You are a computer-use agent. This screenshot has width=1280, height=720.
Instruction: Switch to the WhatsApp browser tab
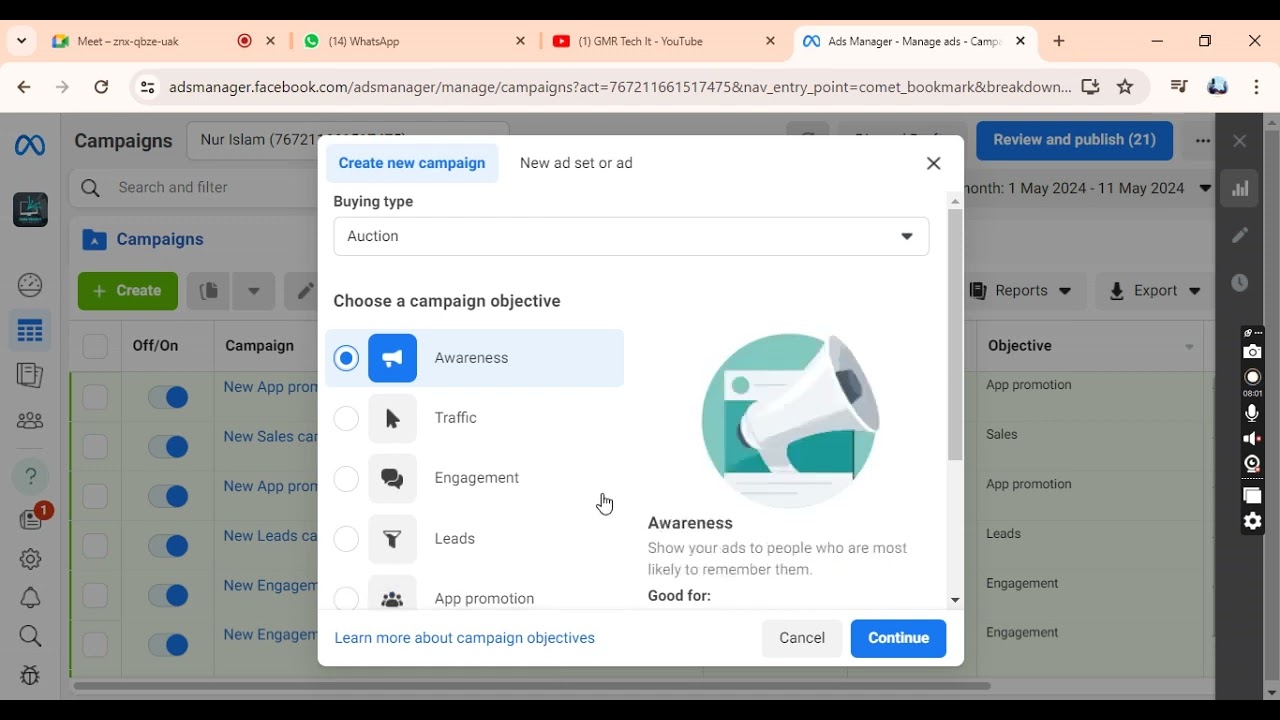coord(414,42)
